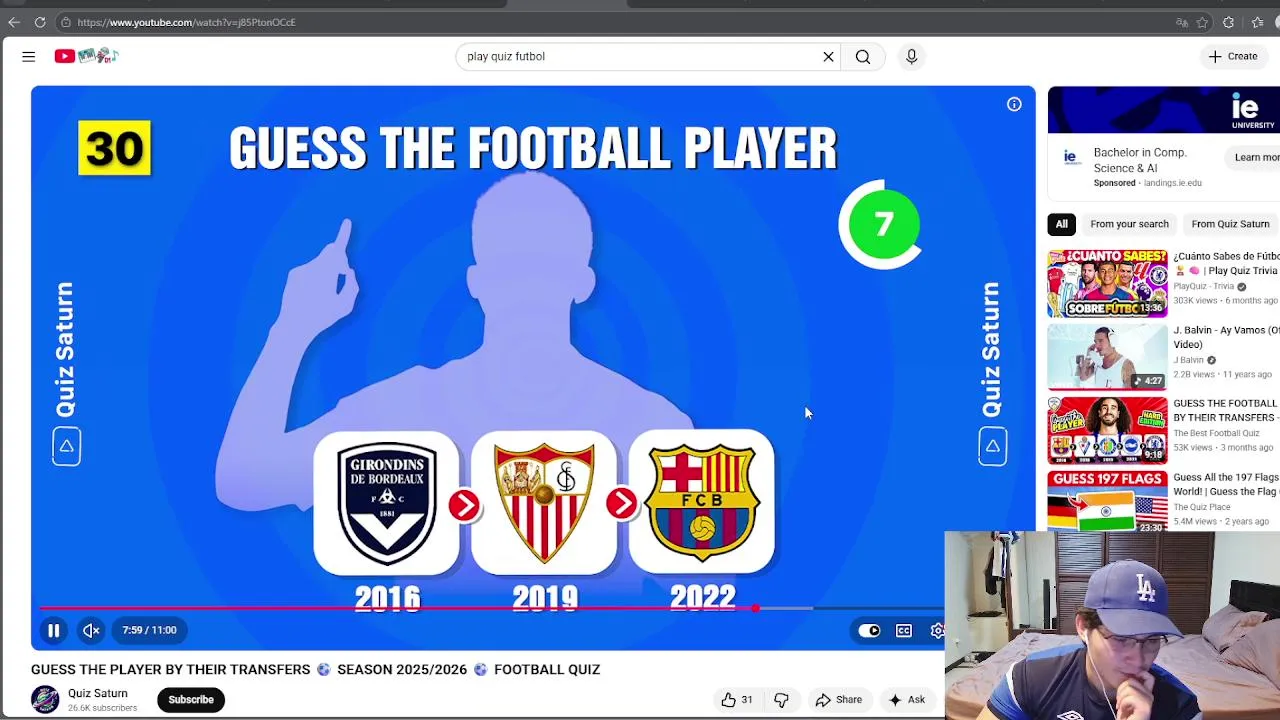Open the browser favorites list icon

point(1255,22)
